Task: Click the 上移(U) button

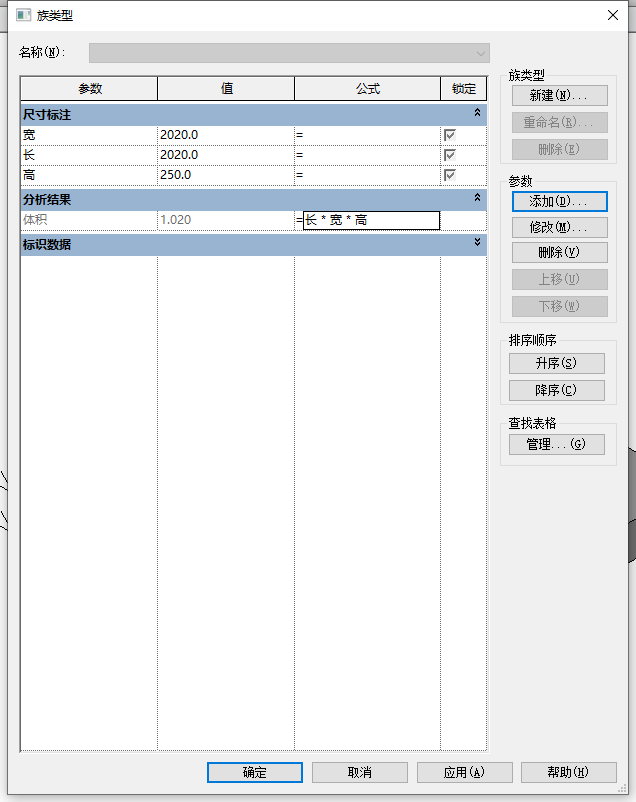Action: (x=560, y=280)
